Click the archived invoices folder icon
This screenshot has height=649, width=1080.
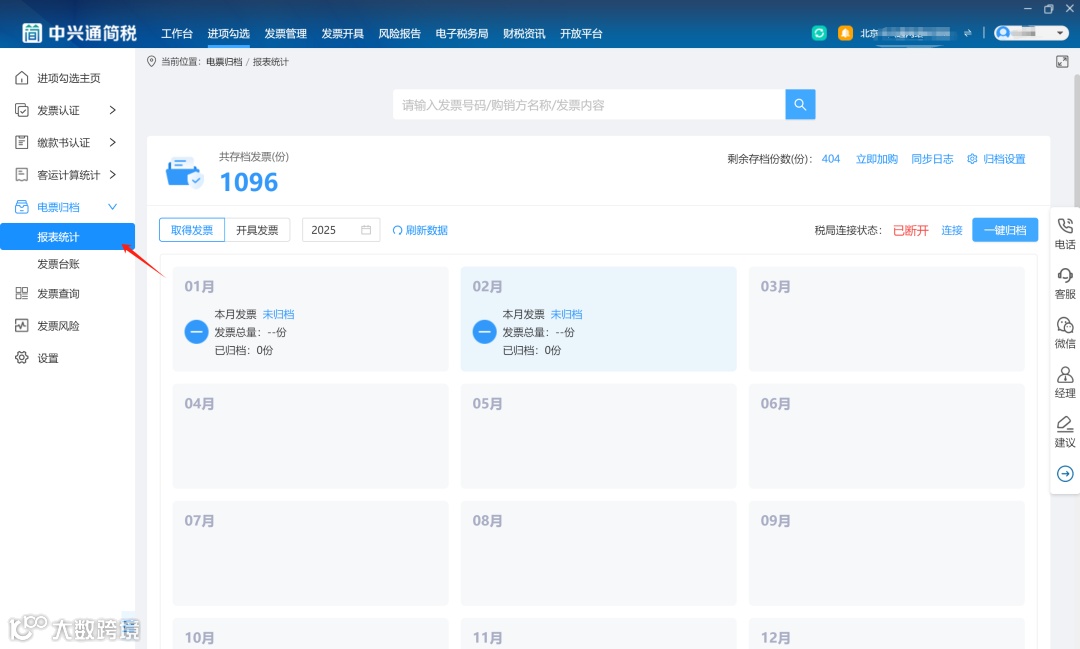183,172
